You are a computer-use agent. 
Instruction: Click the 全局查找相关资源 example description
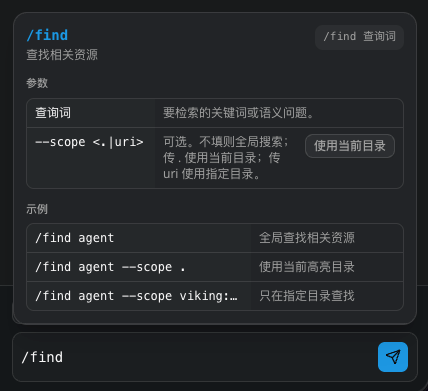tap(307, 238)
